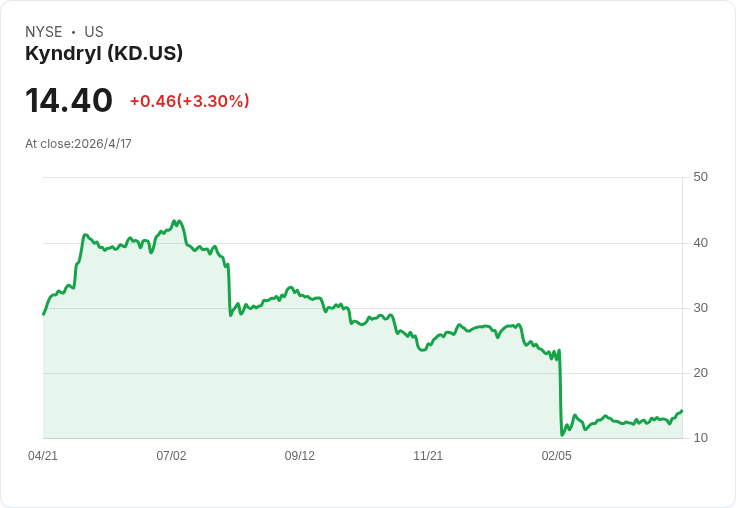Select the 07/02 date on the x-axis

point(171,456)
